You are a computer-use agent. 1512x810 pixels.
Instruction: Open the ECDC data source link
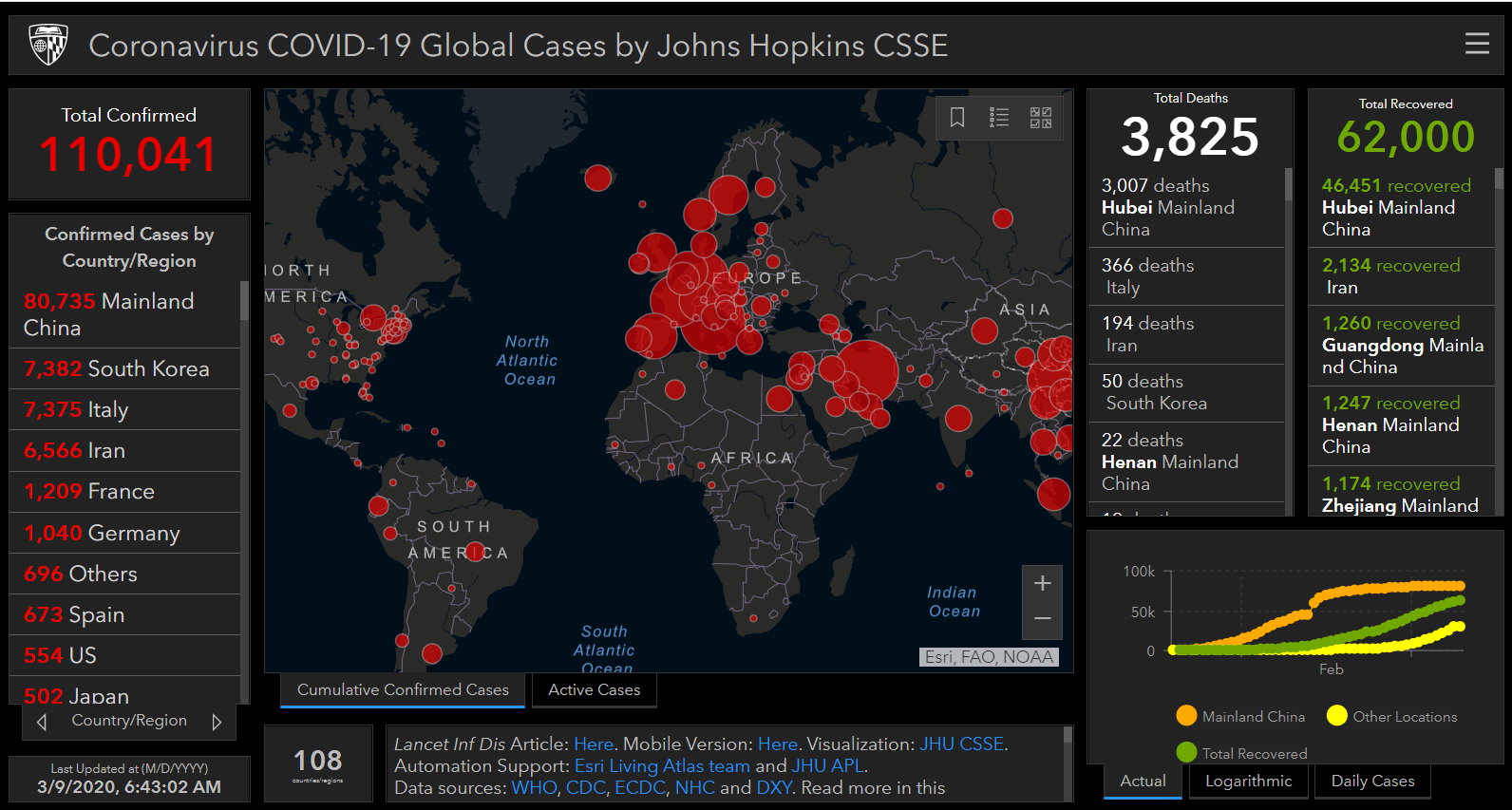(x=640, y=788)
